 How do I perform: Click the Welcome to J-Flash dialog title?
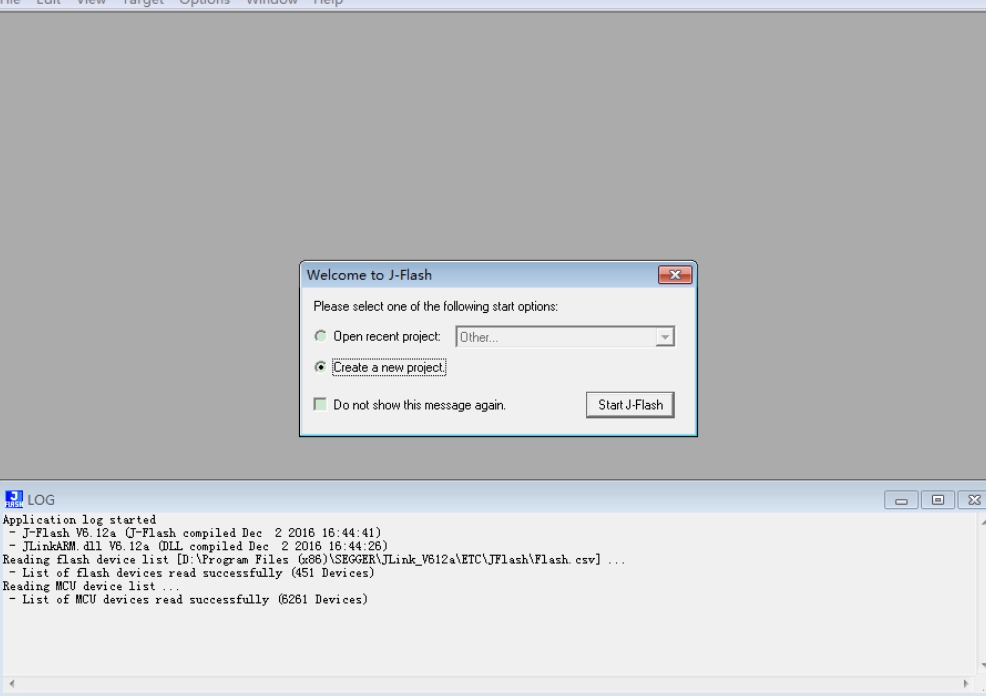[369, 275]
